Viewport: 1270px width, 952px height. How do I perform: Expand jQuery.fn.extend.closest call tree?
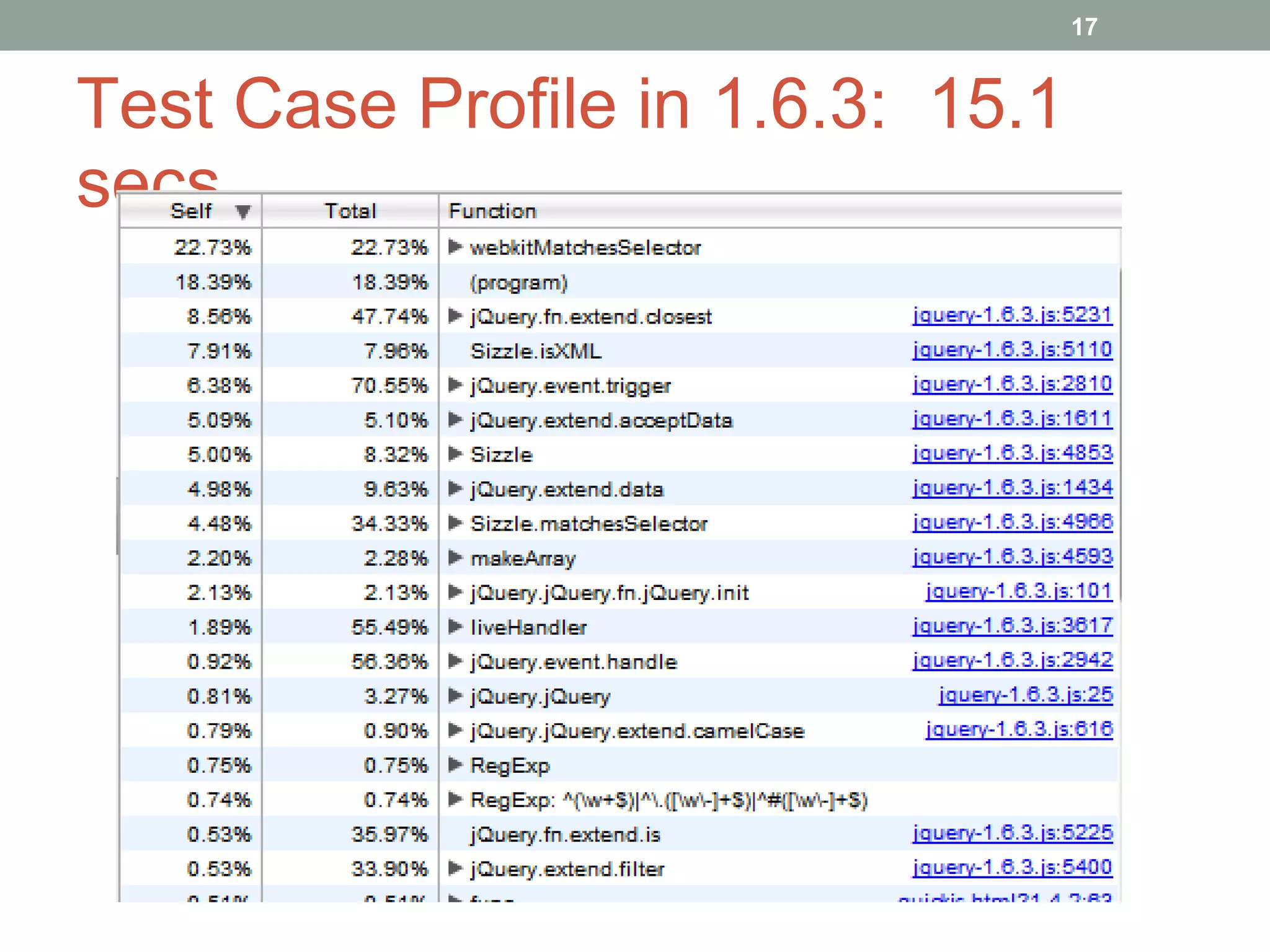click(455, 317)
